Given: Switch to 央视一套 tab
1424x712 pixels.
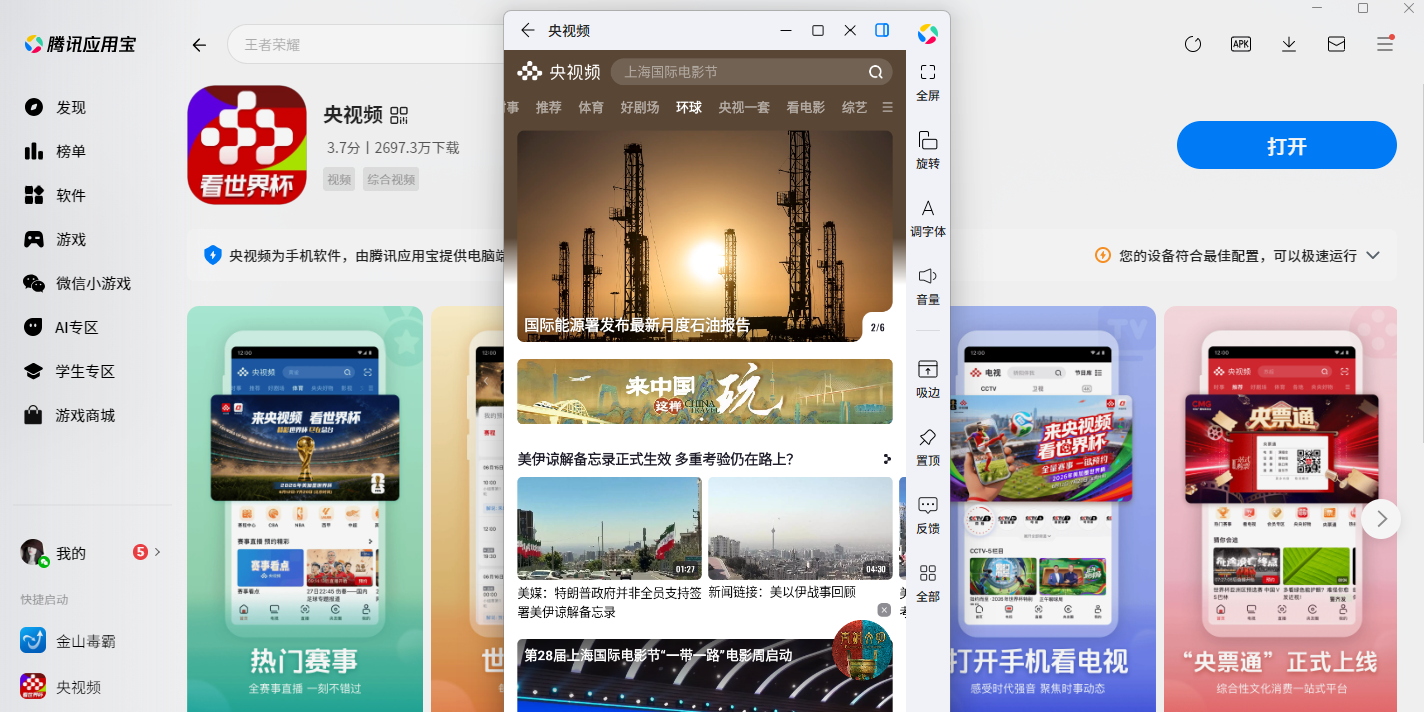Looking at the screenshot, I should (x=744, y=107).
